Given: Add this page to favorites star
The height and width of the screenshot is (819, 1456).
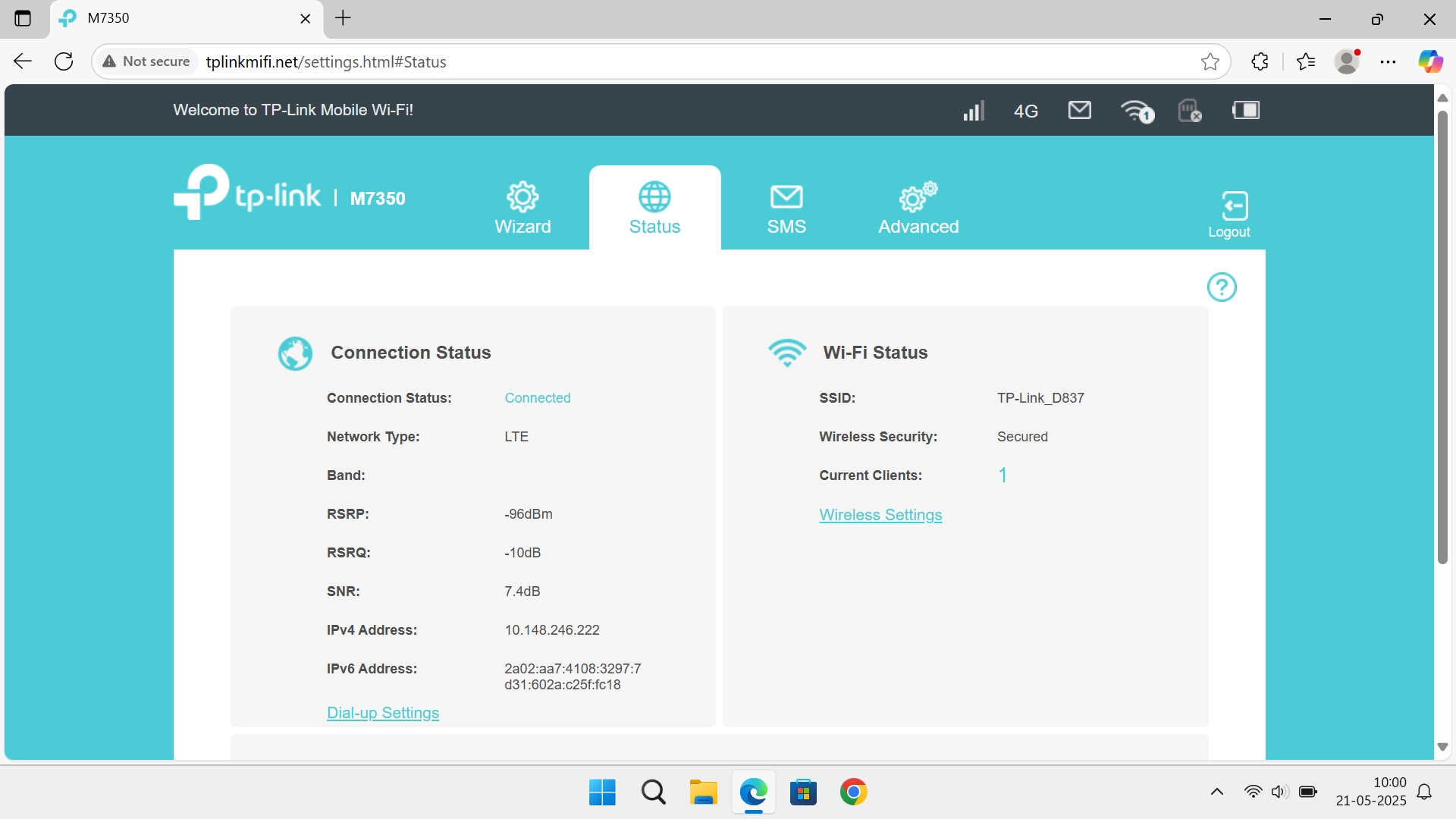Looking at the screenshot, I should pos(1210,62).
